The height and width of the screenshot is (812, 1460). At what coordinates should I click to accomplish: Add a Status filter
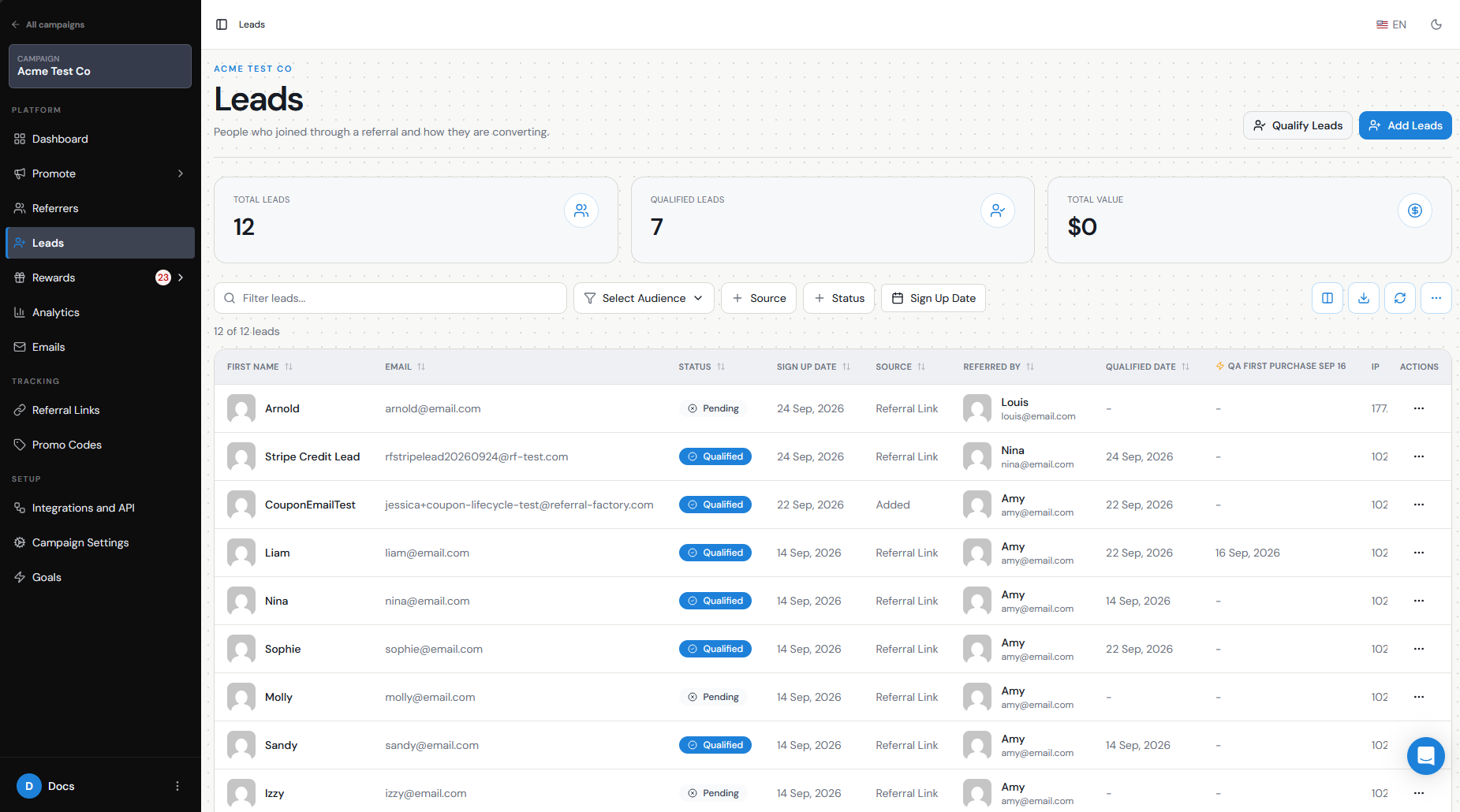pos(838,298)
